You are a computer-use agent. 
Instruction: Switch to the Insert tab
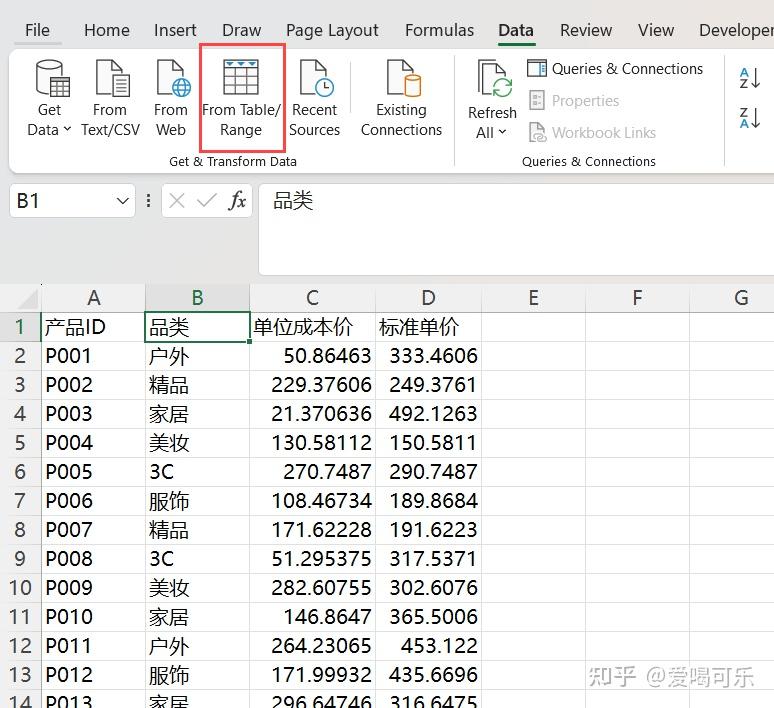click(x=175, y=30)
